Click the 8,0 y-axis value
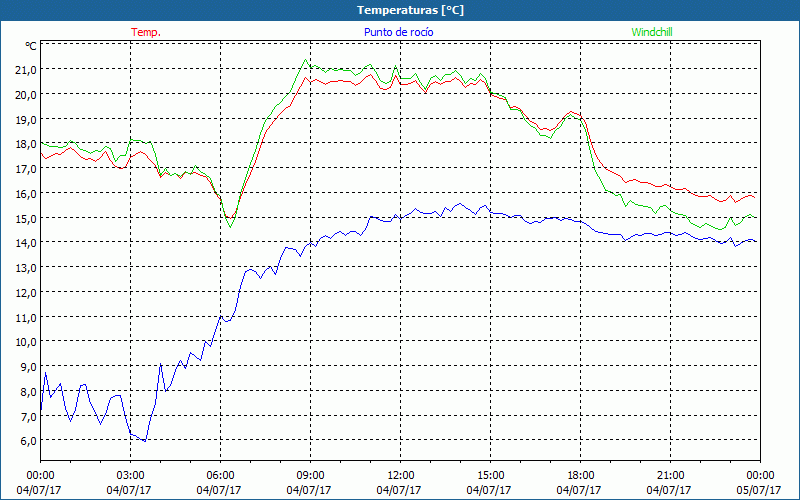This screenshot has width=800, height=500. pos(28,392)
